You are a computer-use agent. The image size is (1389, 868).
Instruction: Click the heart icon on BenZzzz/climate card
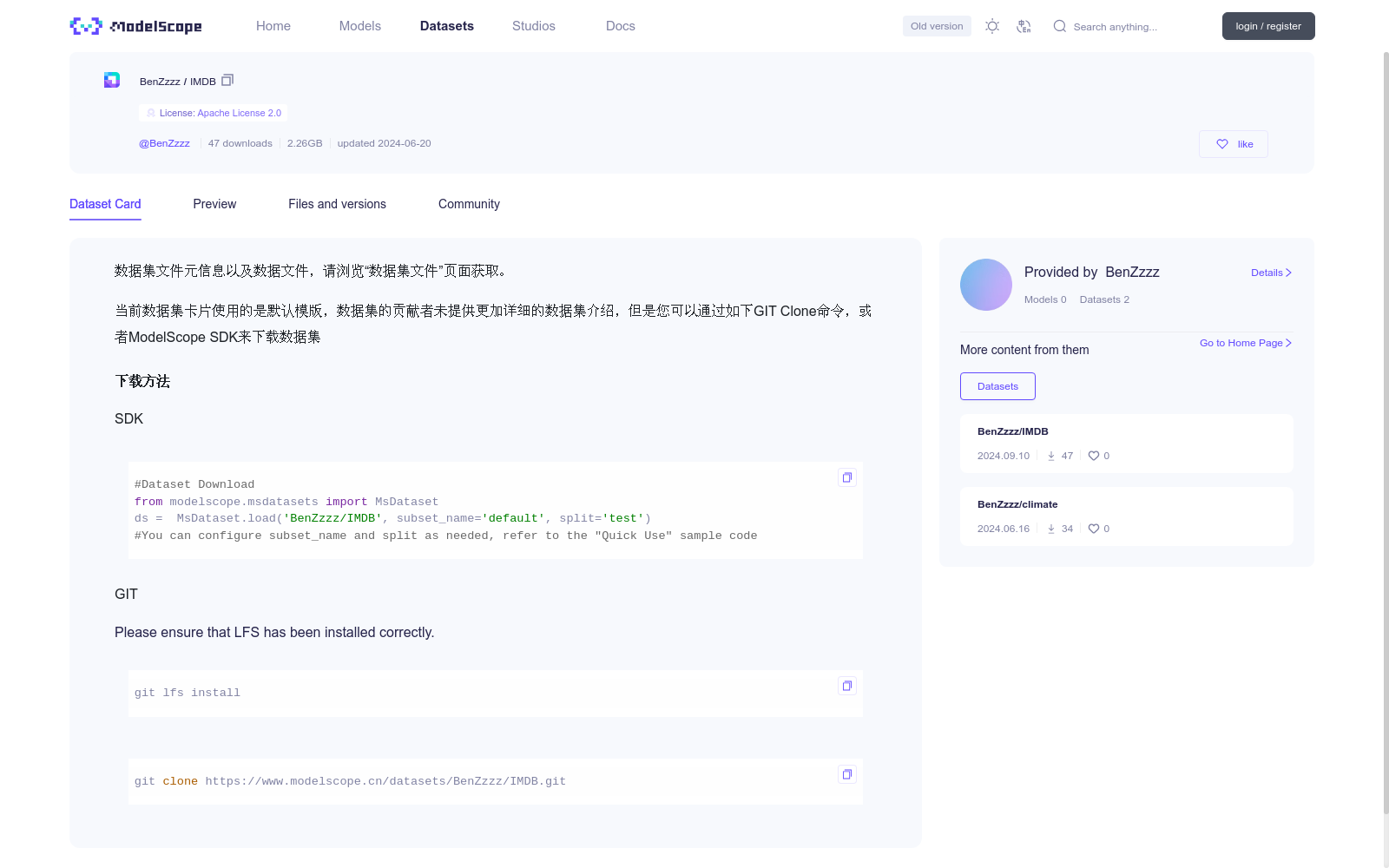coord(1094,529)
